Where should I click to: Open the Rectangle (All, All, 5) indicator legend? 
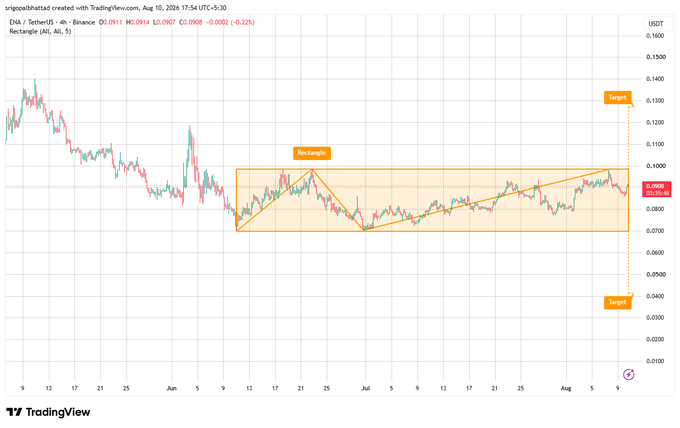40,32
